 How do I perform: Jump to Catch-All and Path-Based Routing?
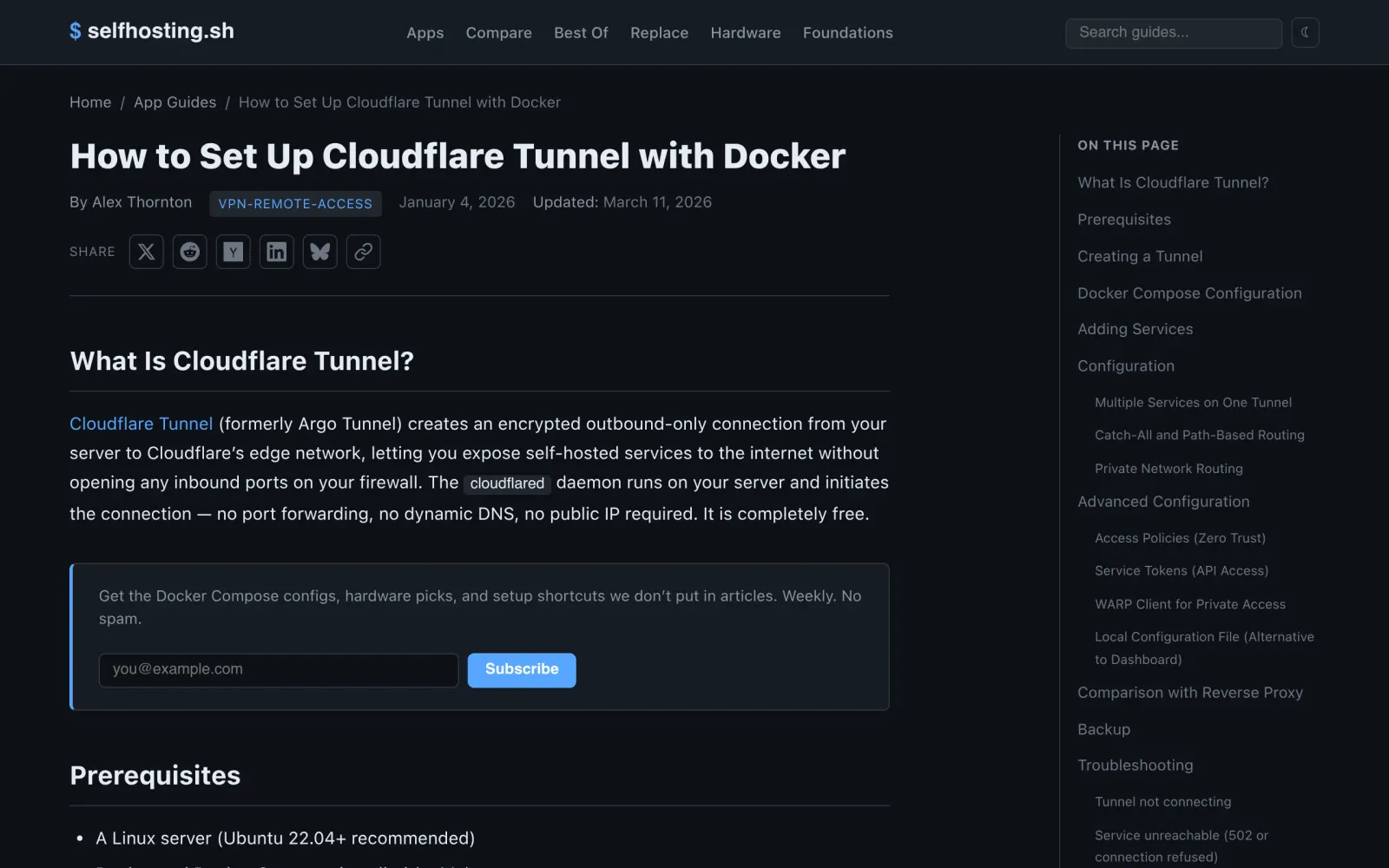click(x=1200, y=435)
